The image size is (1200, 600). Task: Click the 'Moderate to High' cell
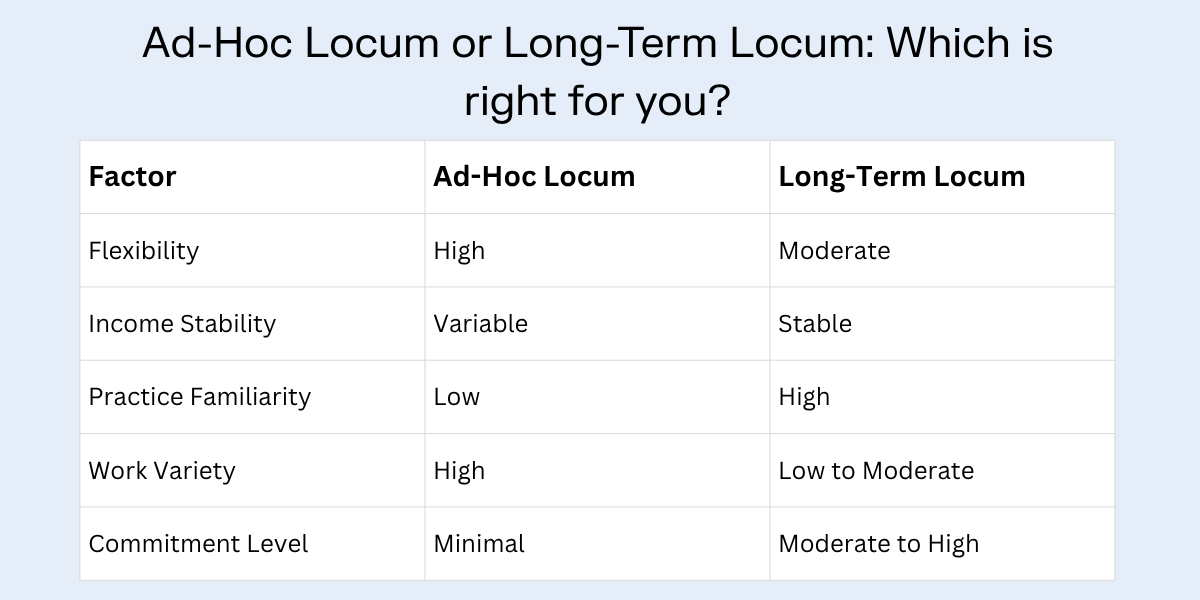point(878,544)
